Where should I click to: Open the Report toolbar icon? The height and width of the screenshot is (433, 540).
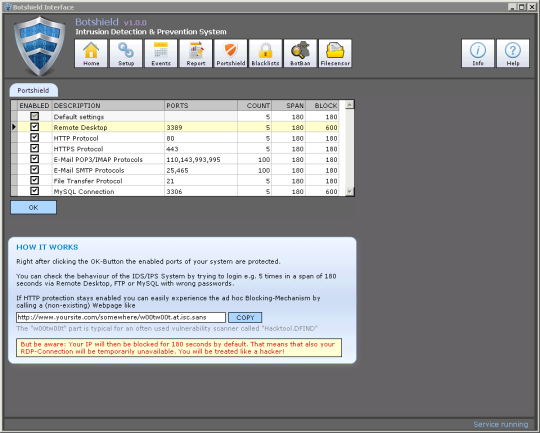[196, 53]
